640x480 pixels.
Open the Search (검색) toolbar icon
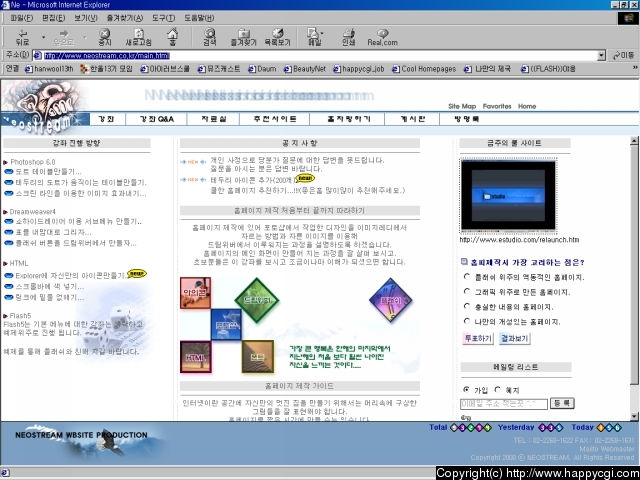[x=209, y=37]
